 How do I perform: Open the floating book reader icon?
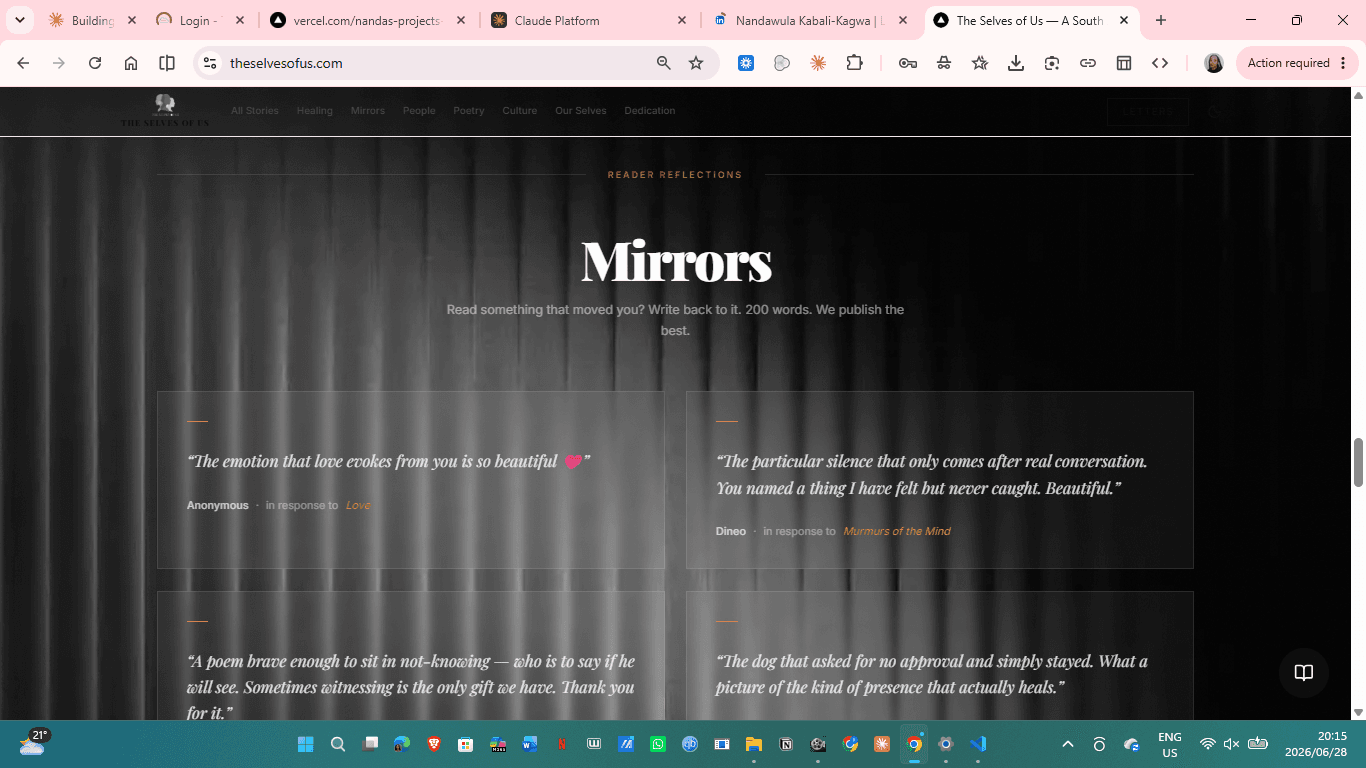1303,672
